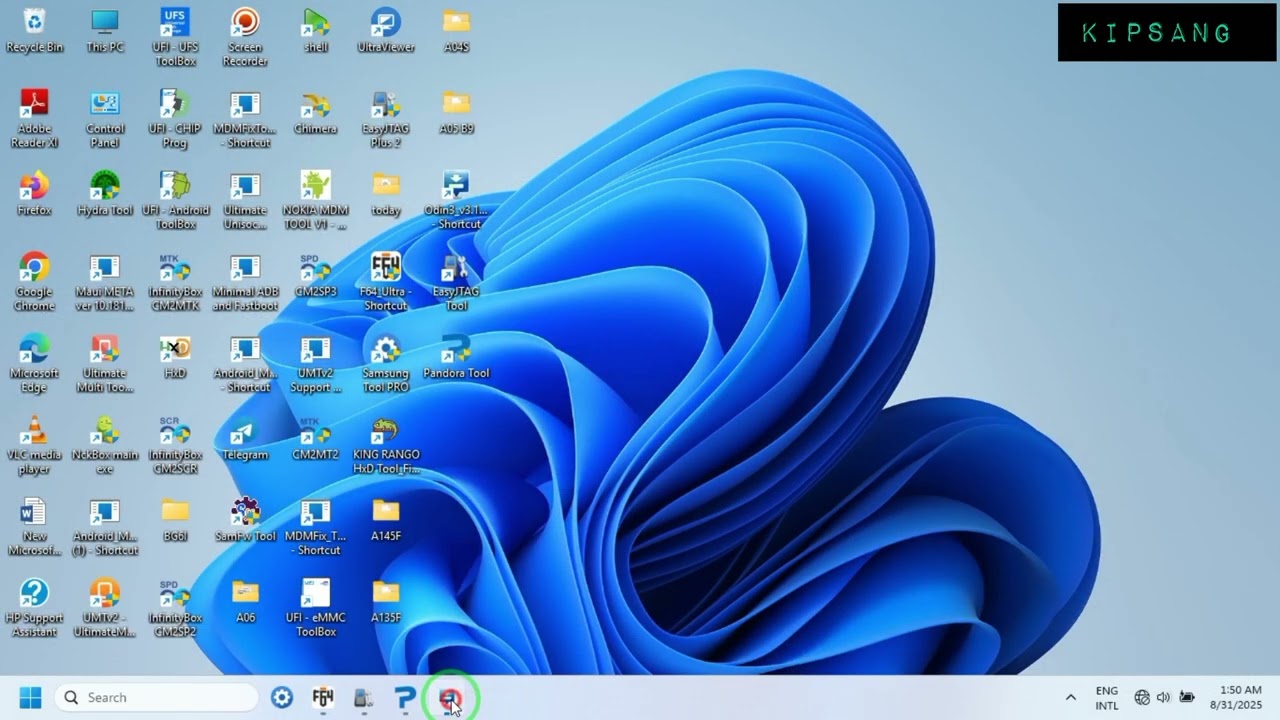
Task: Launch Pandora Tool shortcut
Action: (456, 357)
